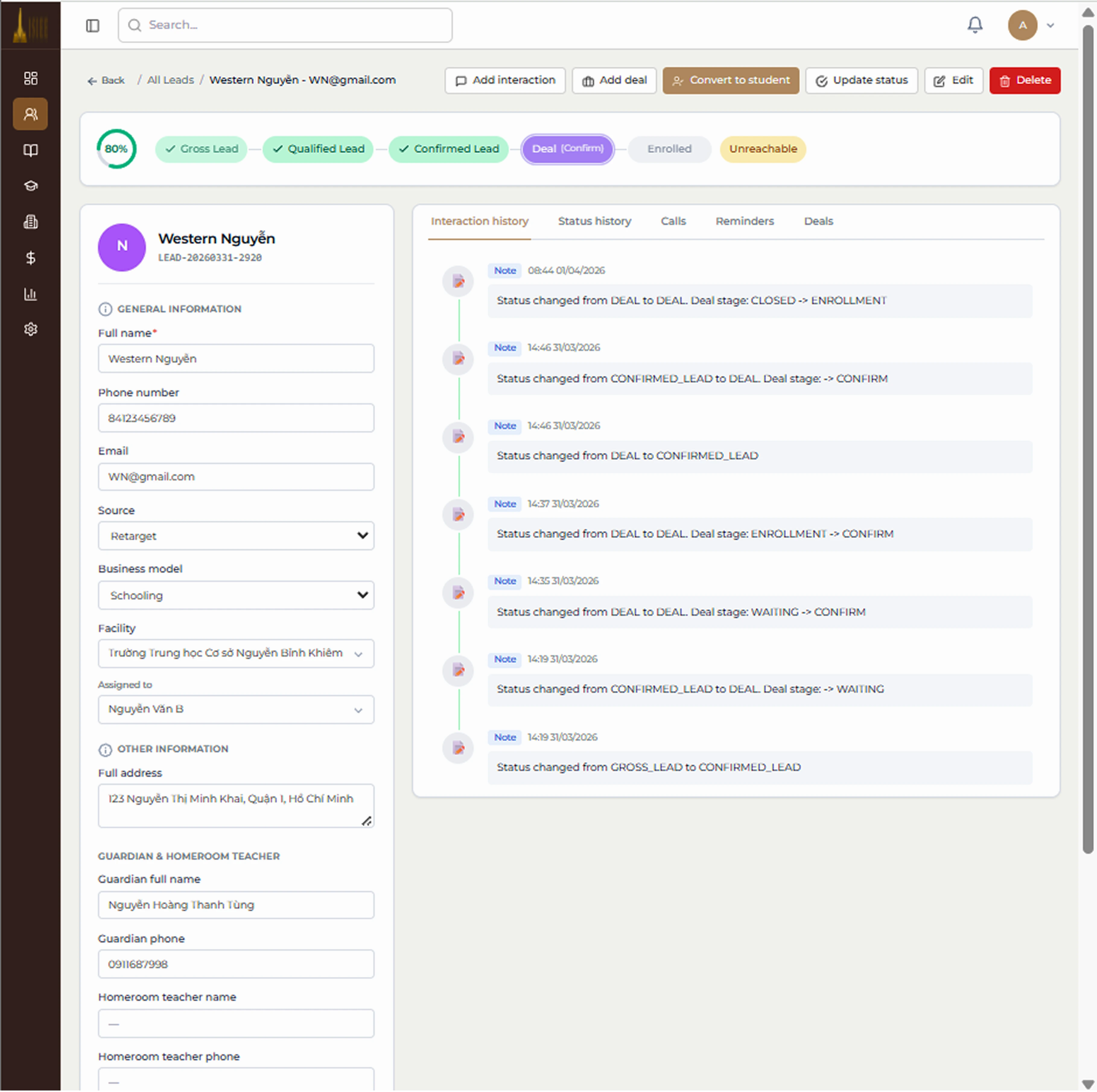Open the book icon in sidebar
Image resolution: width=1097 pixels, height=1092 pixels.
click(x=31, y=151)
